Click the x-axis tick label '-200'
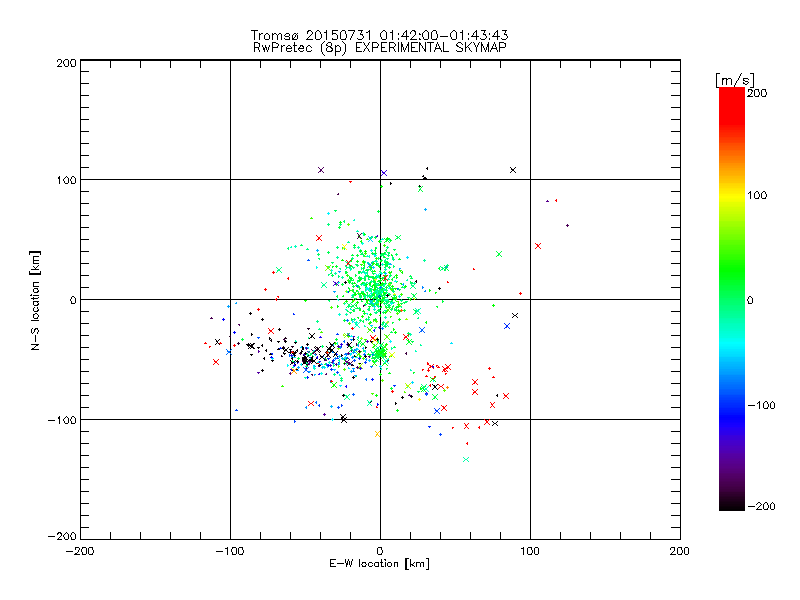The image size is (800, 600). pos(80,551)
